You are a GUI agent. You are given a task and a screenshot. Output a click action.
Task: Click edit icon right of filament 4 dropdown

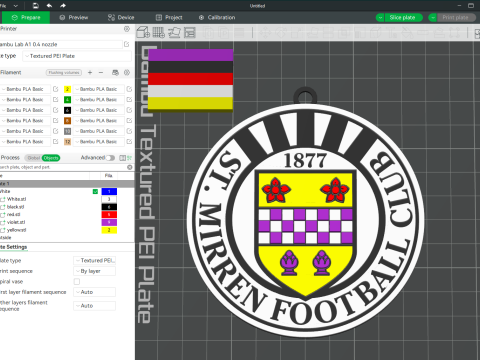click(x=129, y=100)
